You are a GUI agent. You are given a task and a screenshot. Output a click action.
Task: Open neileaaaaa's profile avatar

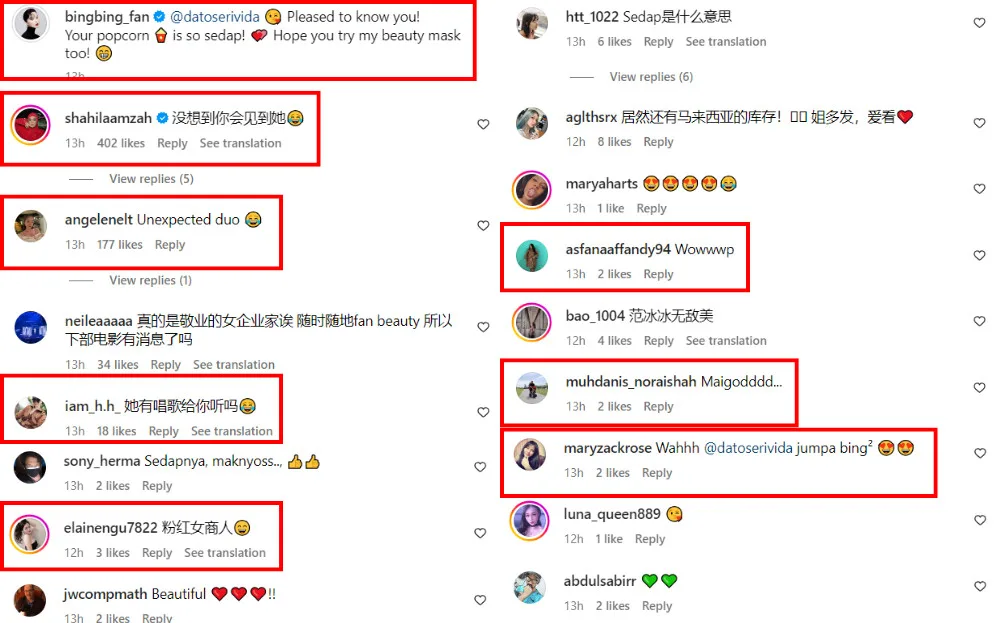click(x=31, y=327)
